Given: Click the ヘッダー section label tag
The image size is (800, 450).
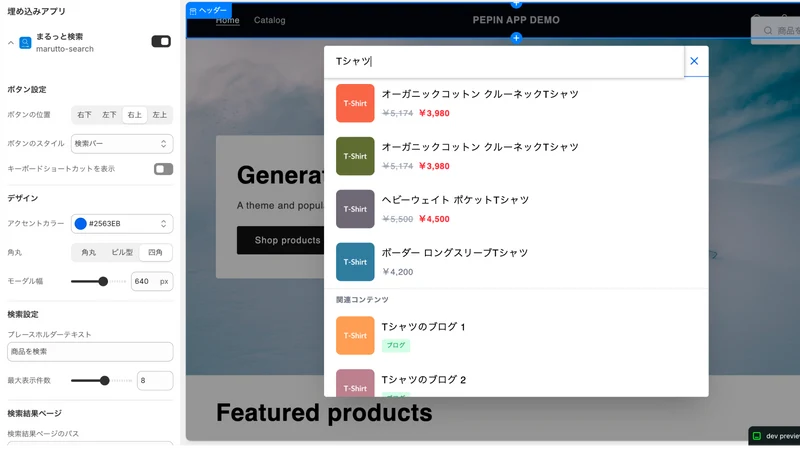Looking at the screenshot, I should click(x=209, y=10).
